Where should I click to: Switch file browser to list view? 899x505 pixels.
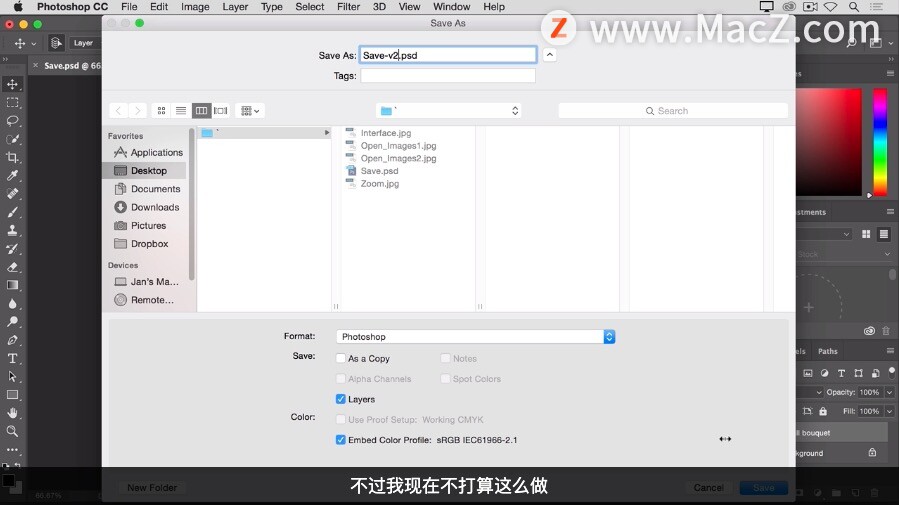[181, 111]
